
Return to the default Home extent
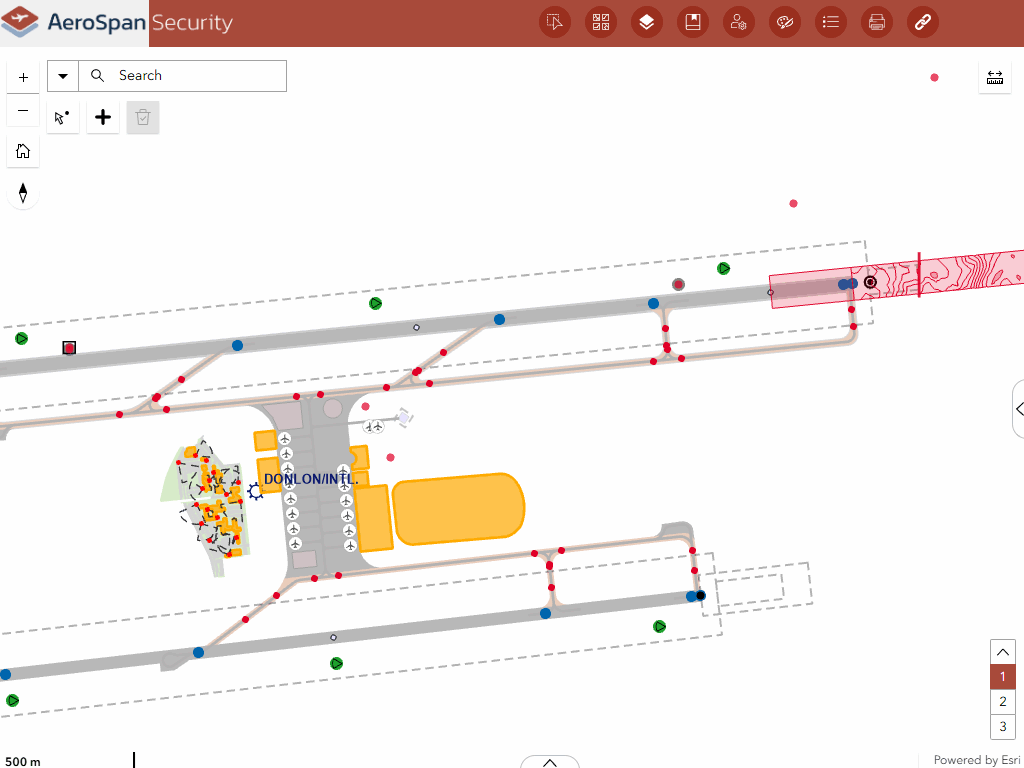click(x=23, y=151)
